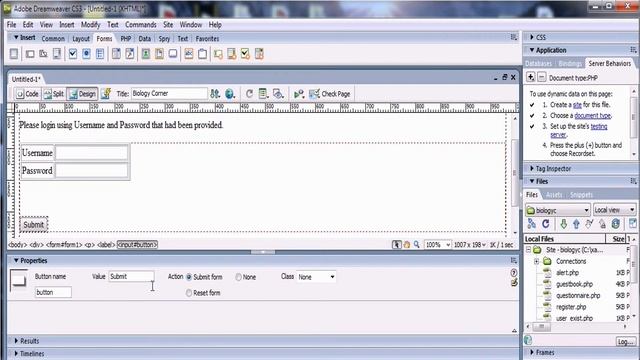640x360 pixels.
Task: Synchronize files icon in Files panel
Action: coord(616,224)
